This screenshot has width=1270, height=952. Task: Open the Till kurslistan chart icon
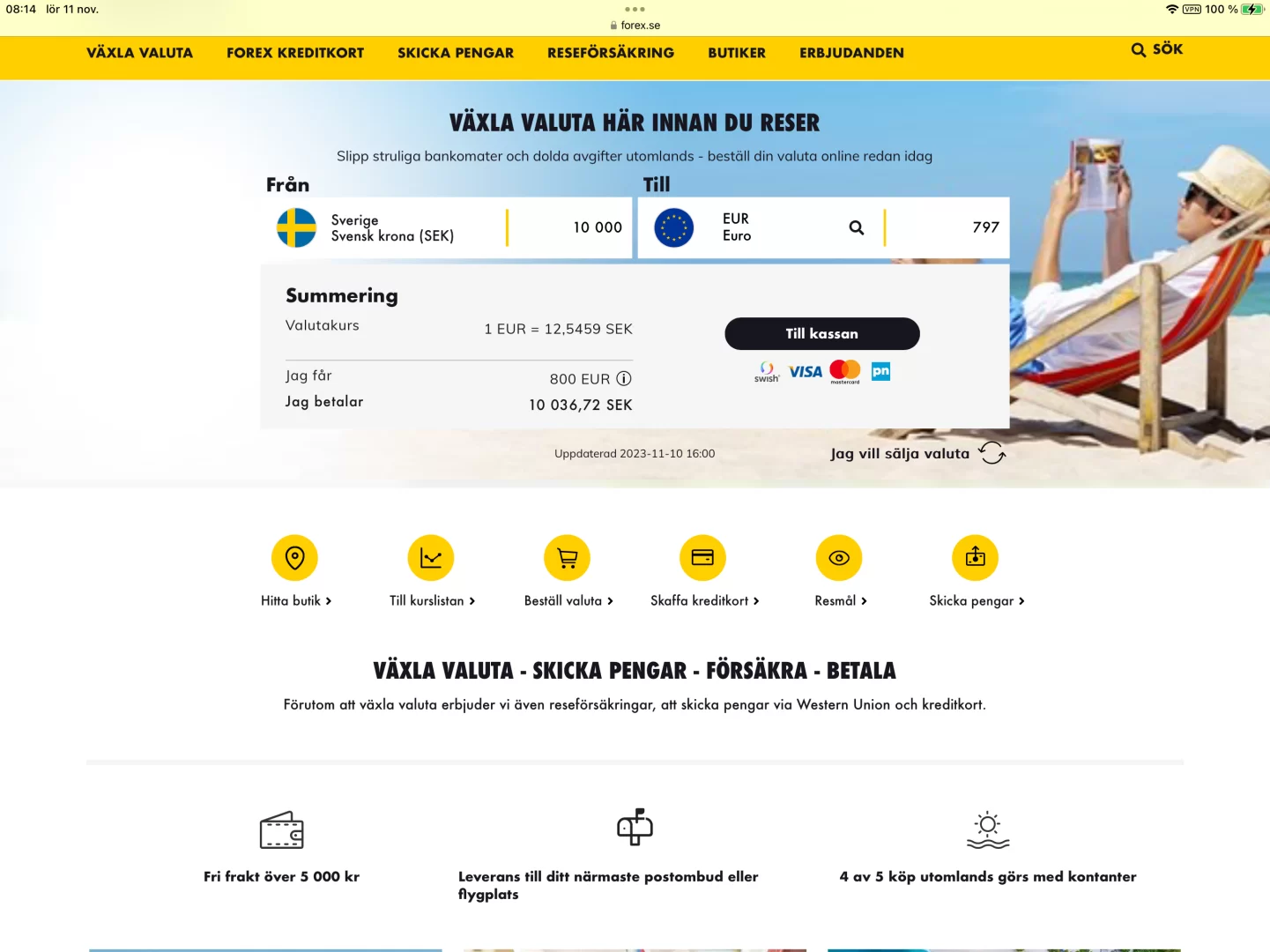click(431, 558)
